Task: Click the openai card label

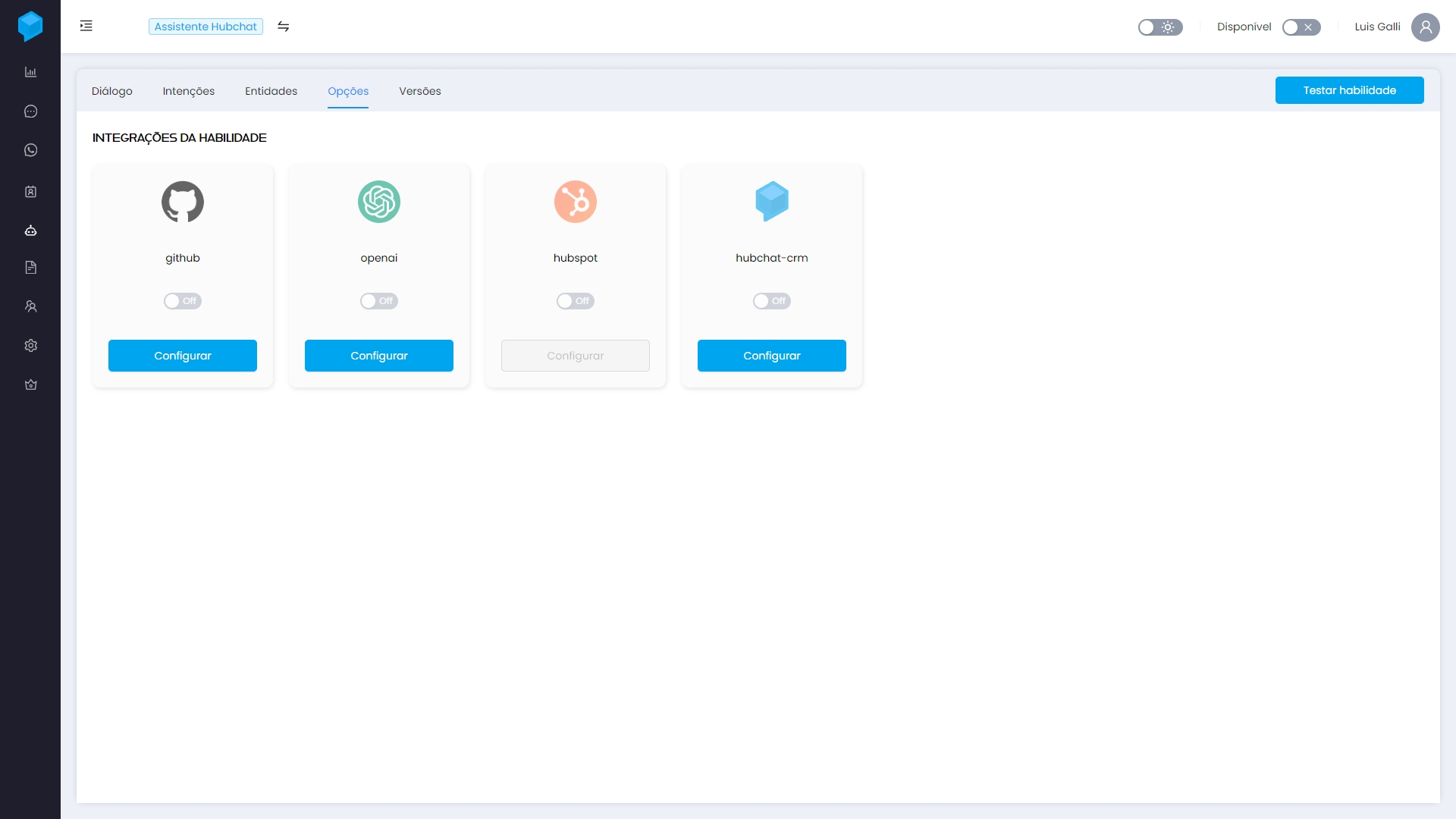Action: [379, 258]
